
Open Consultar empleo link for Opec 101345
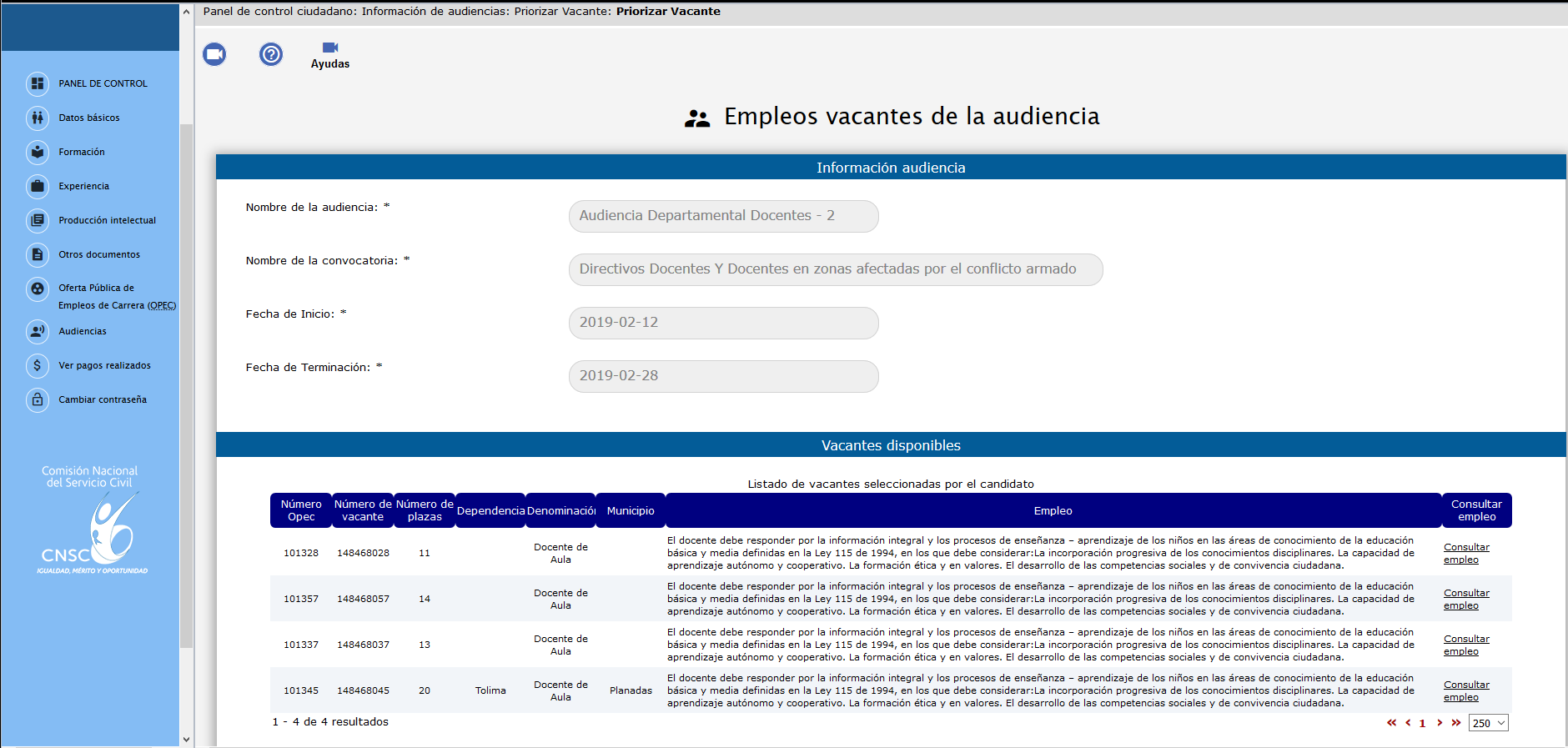coord(1465,690)
